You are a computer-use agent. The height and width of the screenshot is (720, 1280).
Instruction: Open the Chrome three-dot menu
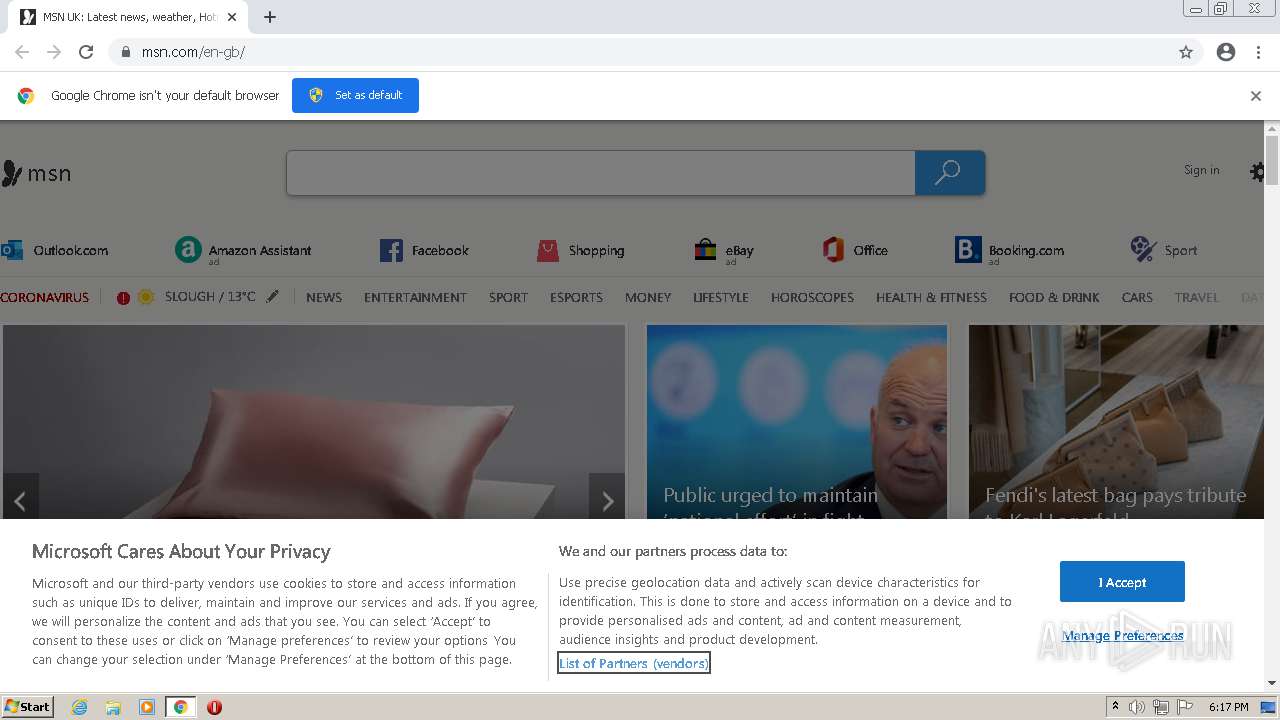(x=1258, y=52)
